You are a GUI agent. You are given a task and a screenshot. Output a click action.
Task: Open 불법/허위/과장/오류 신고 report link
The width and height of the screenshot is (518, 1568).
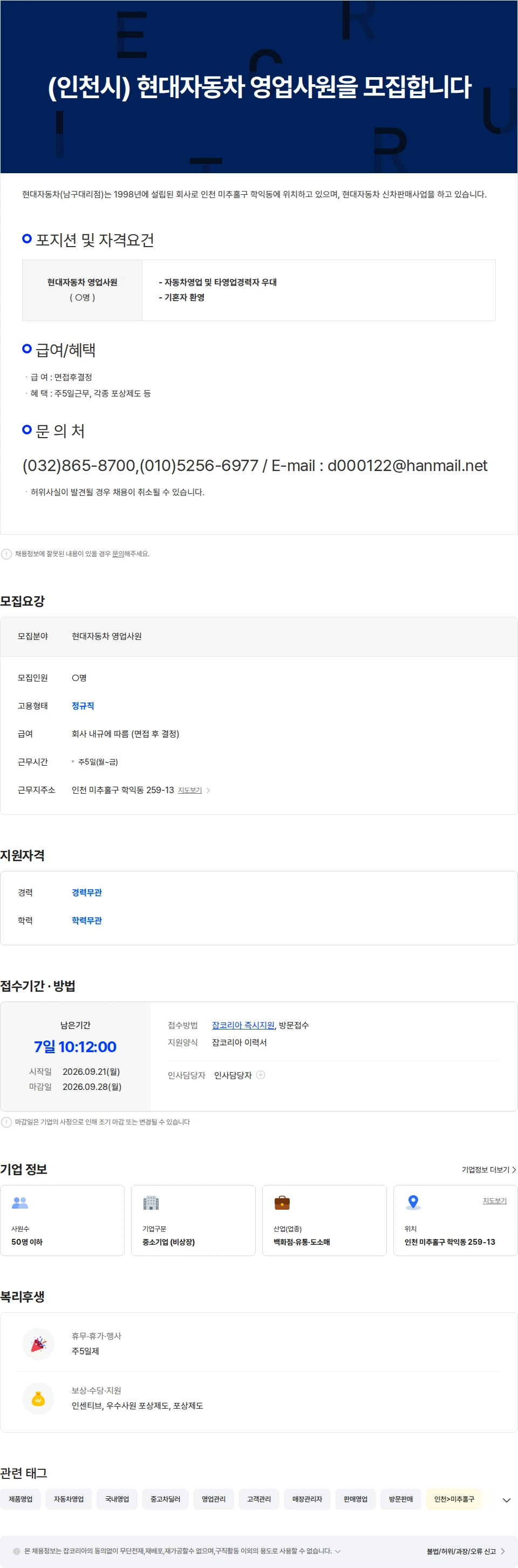(x=466, y=1551)
